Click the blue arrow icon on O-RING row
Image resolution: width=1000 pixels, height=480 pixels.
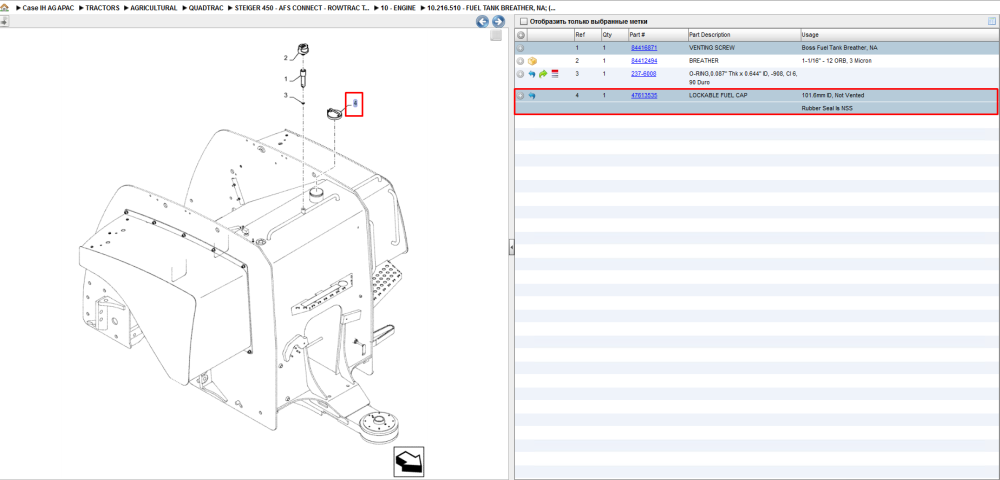click(532, 74)
